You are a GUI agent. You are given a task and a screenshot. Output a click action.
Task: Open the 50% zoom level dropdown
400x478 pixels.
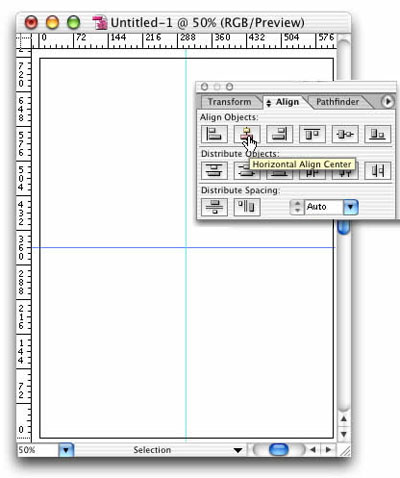coord(66,450)
